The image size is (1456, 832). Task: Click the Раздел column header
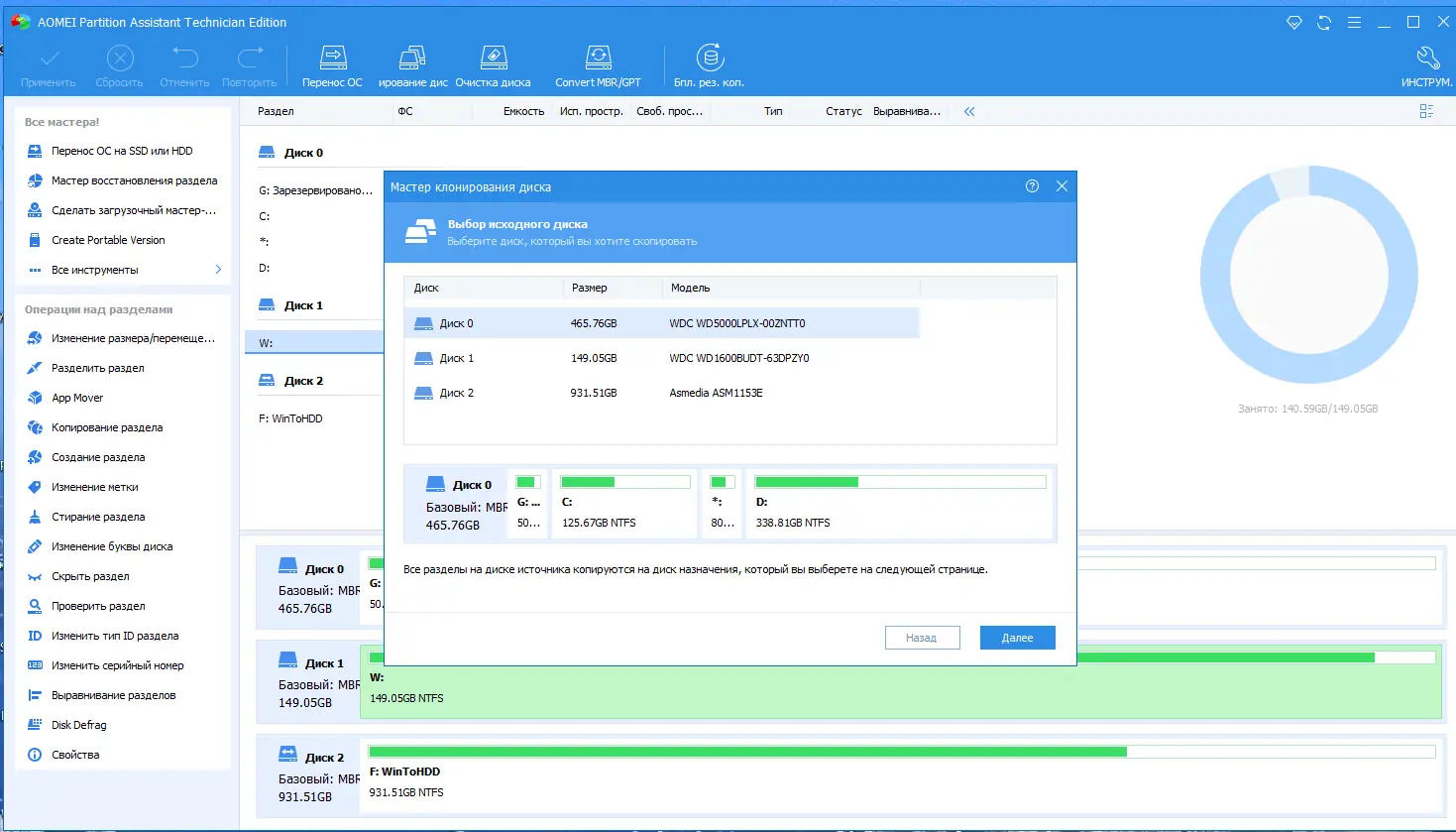click(276, 111)
